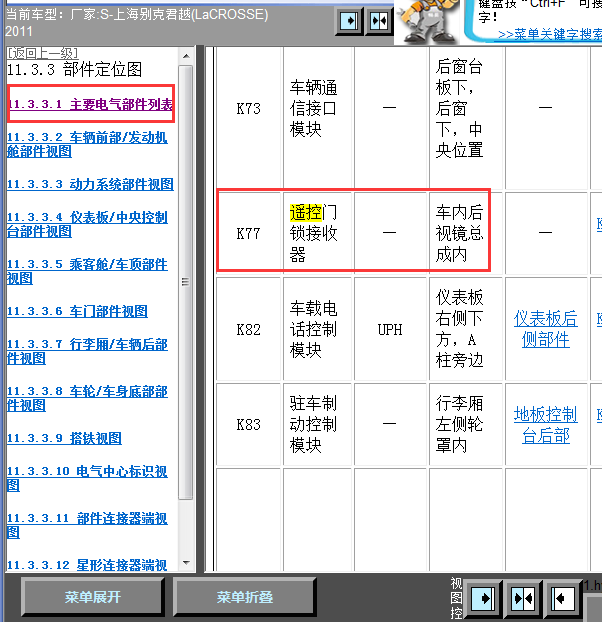Click the bottom right-arrow view control icon

pyautogui.click(x=483, y=598)
